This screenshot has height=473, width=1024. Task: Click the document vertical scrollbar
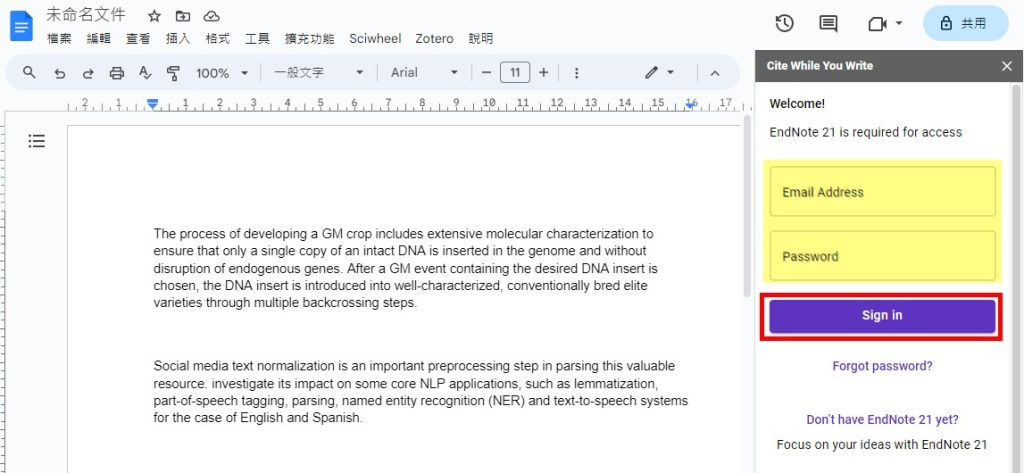tap(746, 207)
